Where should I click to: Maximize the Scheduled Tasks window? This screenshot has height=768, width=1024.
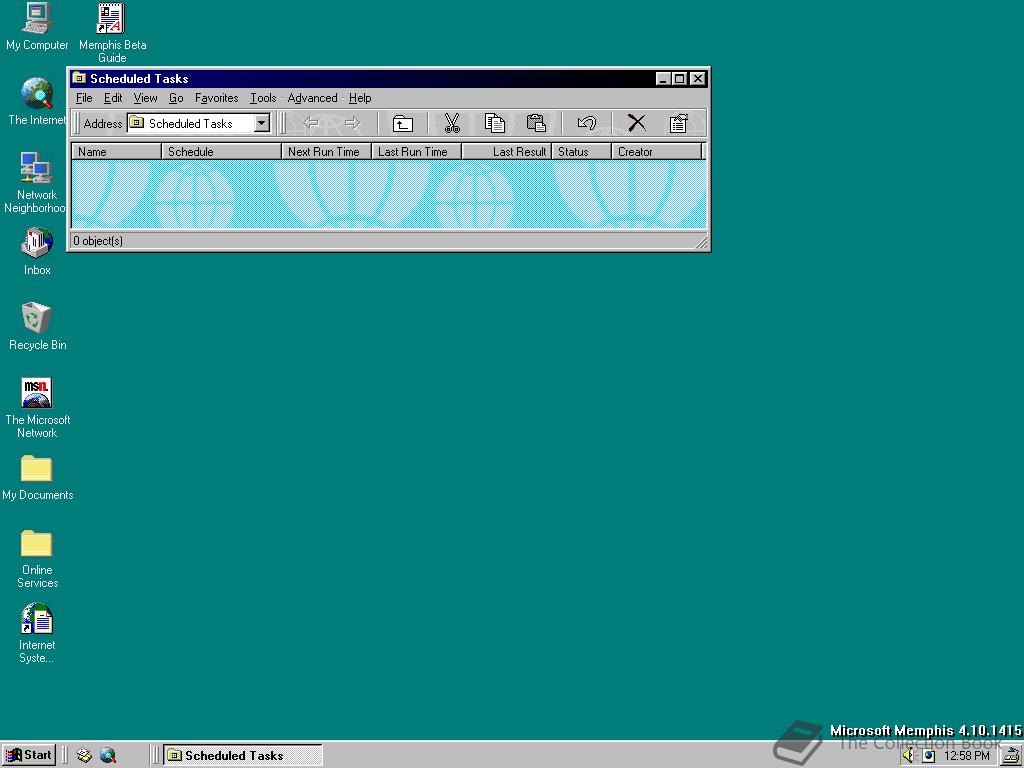click(x=679, y=78)
